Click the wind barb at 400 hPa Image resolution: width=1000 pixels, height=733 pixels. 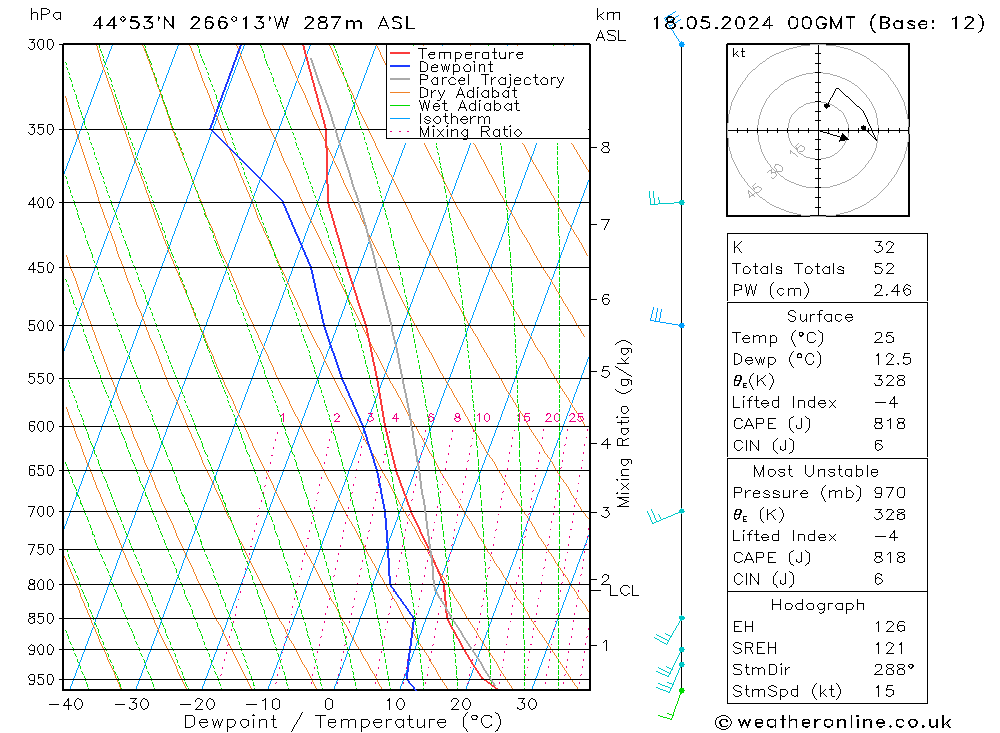click(x=666, y=200)
